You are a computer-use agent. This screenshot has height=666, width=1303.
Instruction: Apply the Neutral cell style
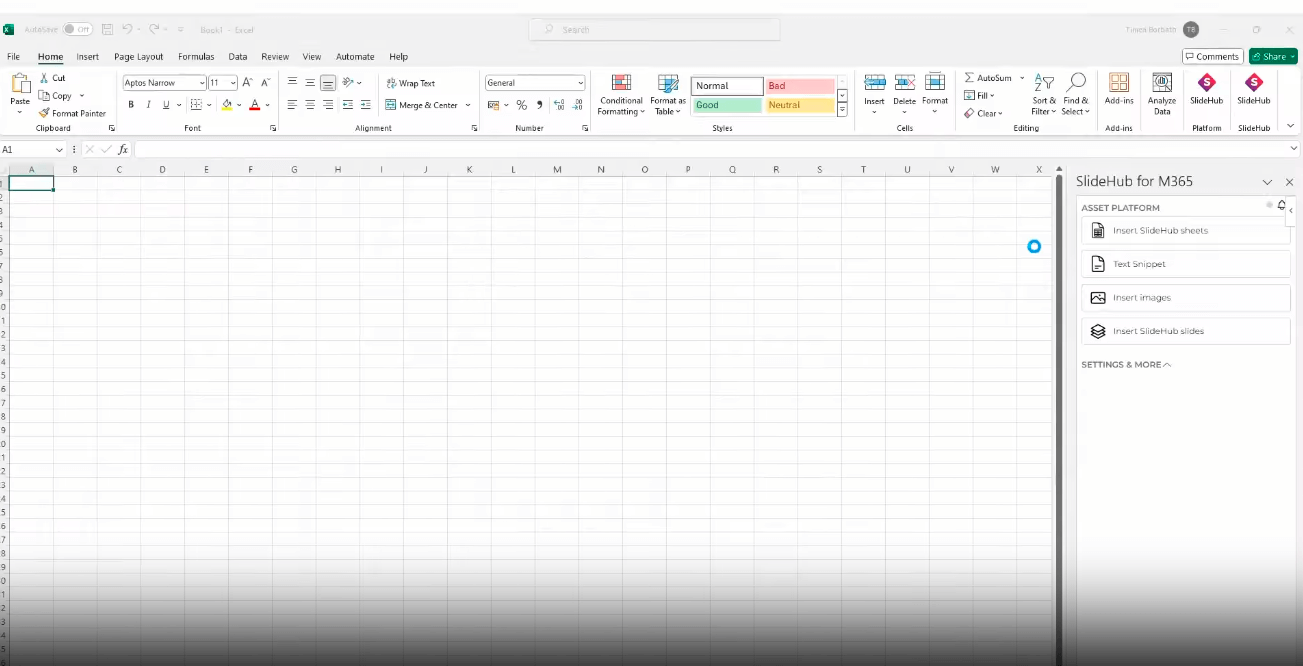[x=799, y=105]
